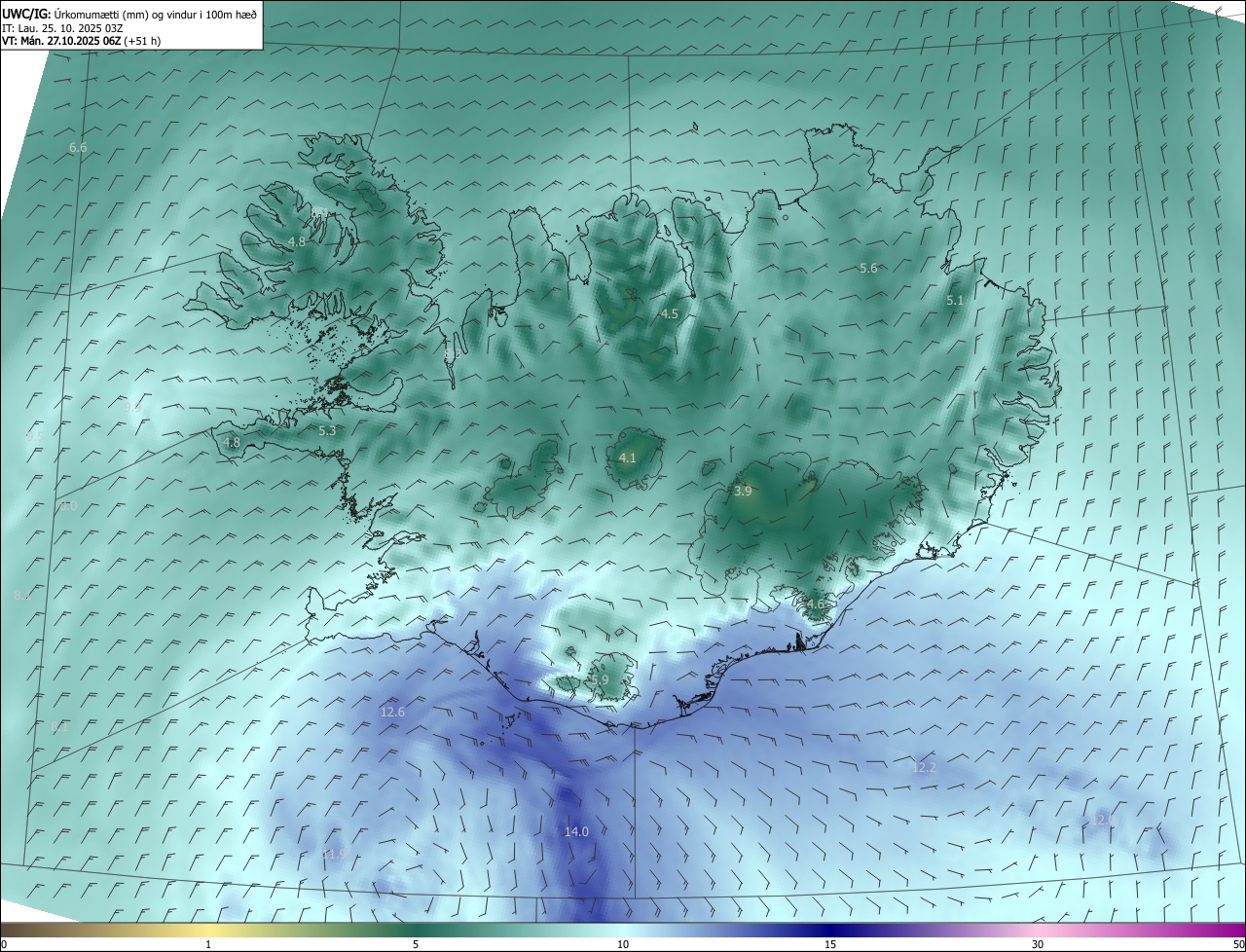Image resolution: width=1246 pixels, height=952 pixels.
Task: Click the 5.3 value label
Action: click(327, 429)
